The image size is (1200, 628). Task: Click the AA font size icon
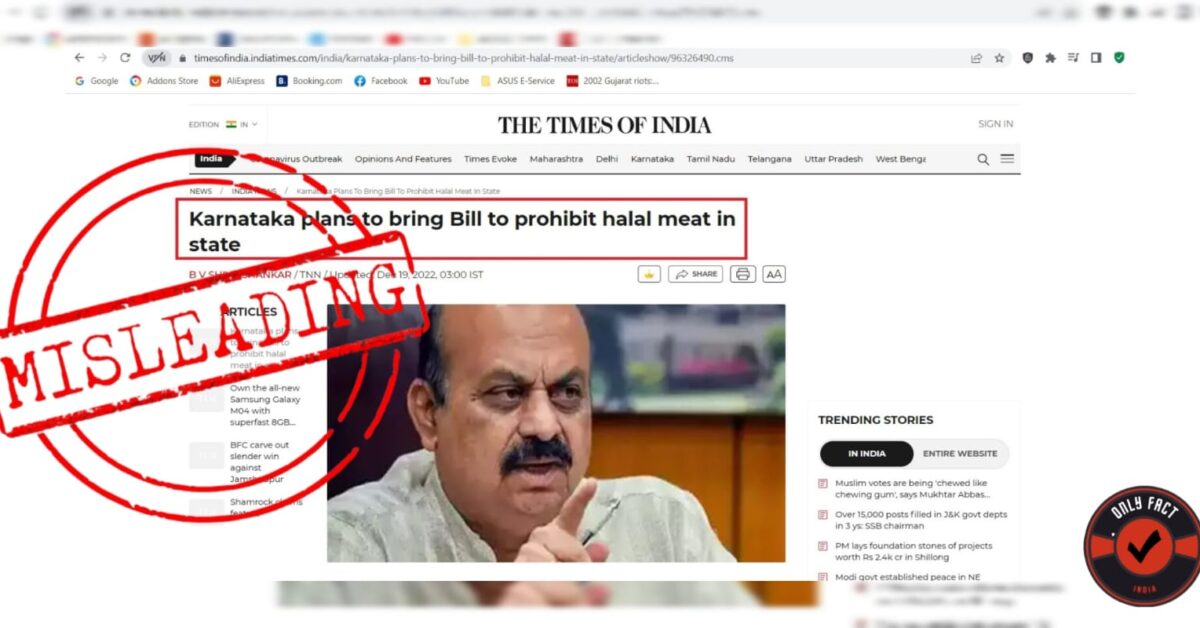pos(774,274)
